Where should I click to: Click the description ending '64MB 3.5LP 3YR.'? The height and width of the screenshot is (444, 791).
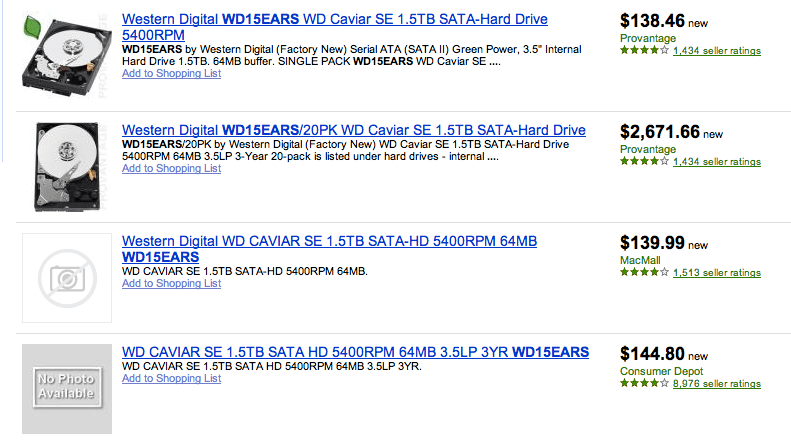271,366
